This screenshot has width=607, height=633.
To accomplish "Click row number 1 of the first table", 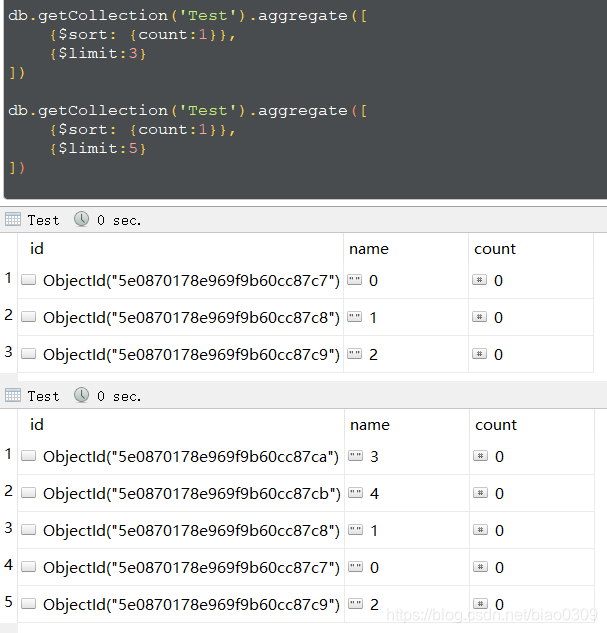I will point(8,278).
